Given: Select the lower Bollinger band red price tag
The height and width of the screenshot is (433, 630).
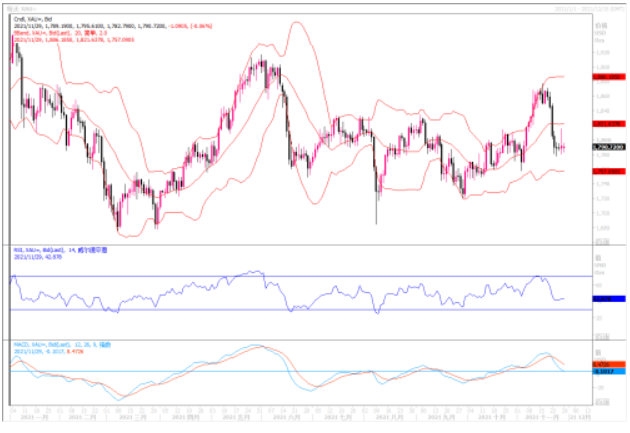Looking at the screenshot, I should [605, 171].
